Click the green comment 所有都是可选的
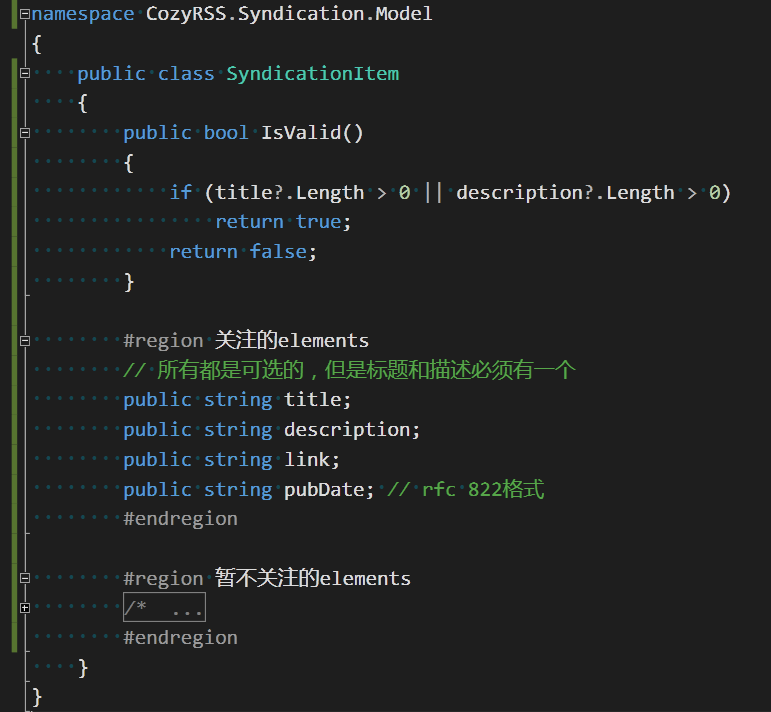 pyautogui.click(x=349, y=370)
